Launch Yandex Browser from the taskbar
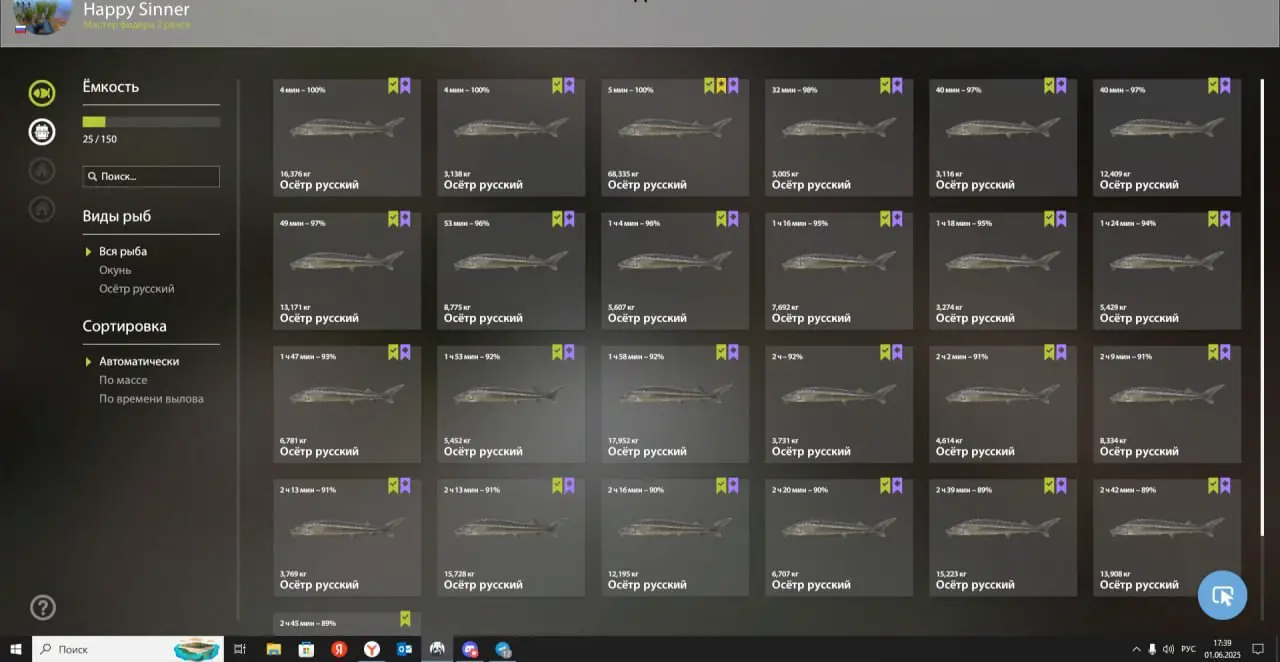Image resolution: width=1280 pixels, height=662 pixels. click(x=371, y=649)
